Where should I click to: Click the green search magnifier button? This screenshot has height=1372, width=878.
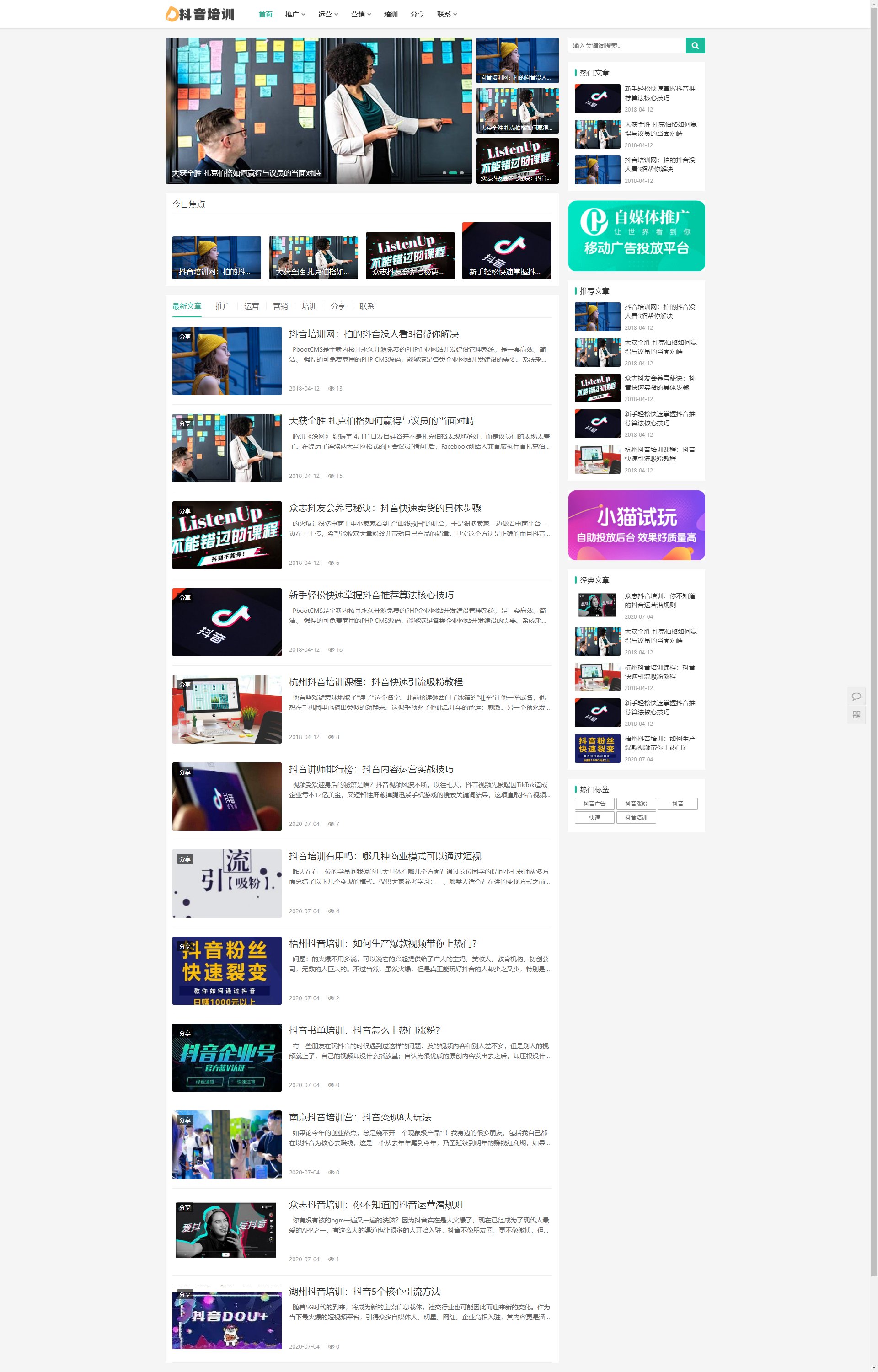[695, 46]
